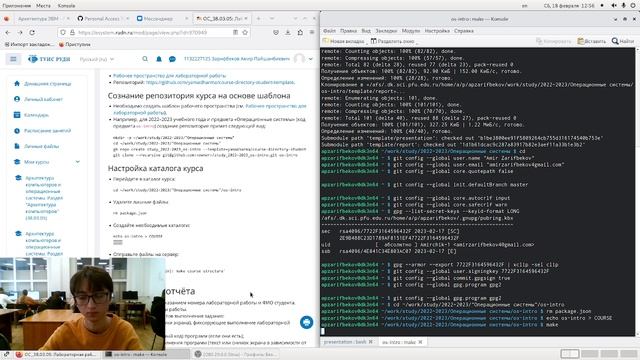Open the list all tabs dropdown in Firefox

pyautogui.click(x=272, y=18)
